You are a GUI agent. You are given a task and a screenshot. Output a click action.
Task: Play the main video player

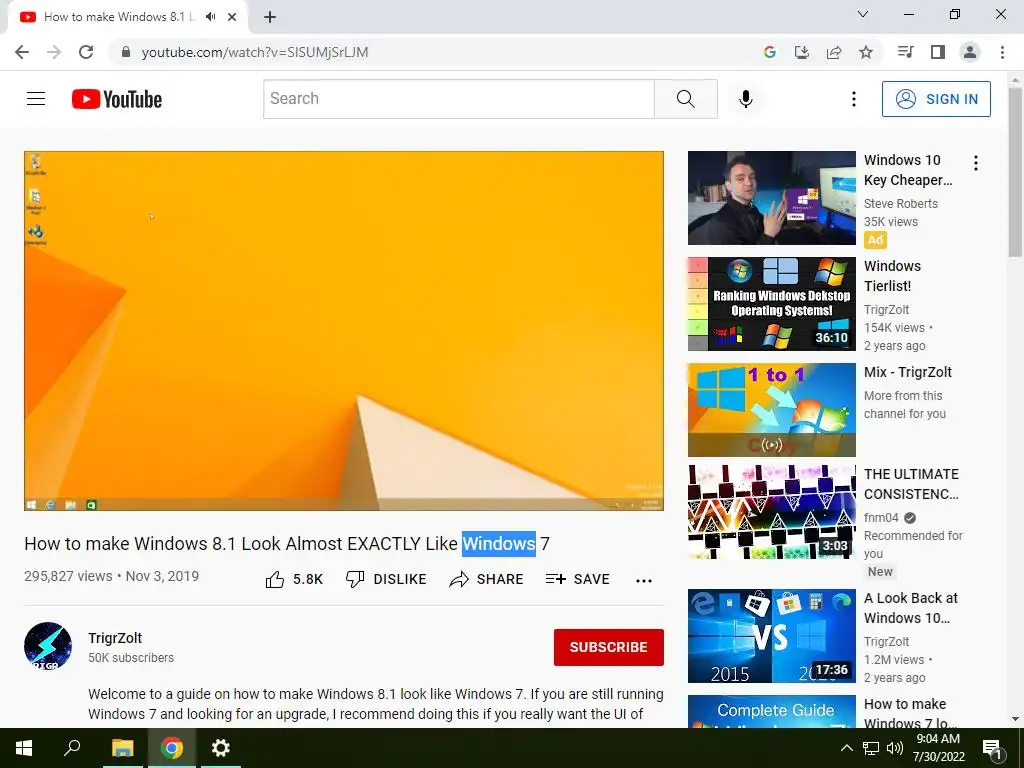(x=344, y=331)
